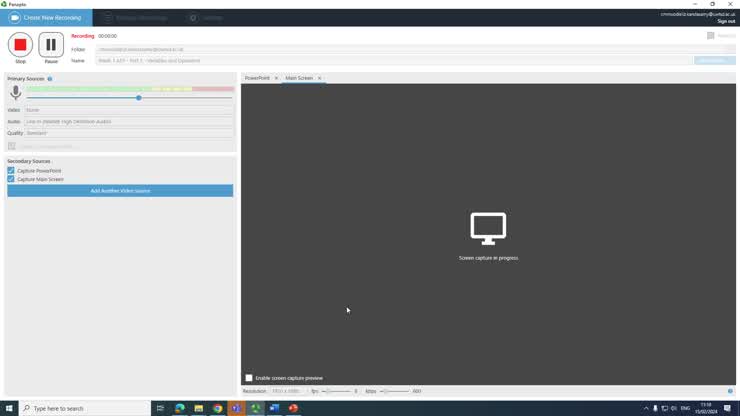Viewport: 740px width, 416px height.
Task: Open PowerPoint from the taskbar
Action: coord(293,408)
